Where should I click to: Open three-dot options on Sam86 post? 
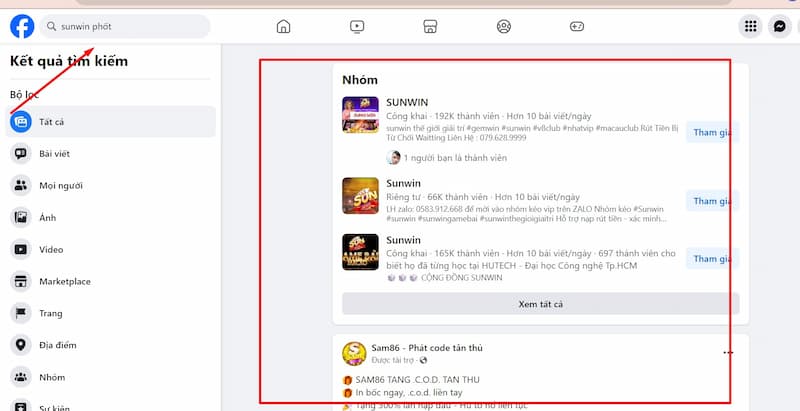pos(728,352)
